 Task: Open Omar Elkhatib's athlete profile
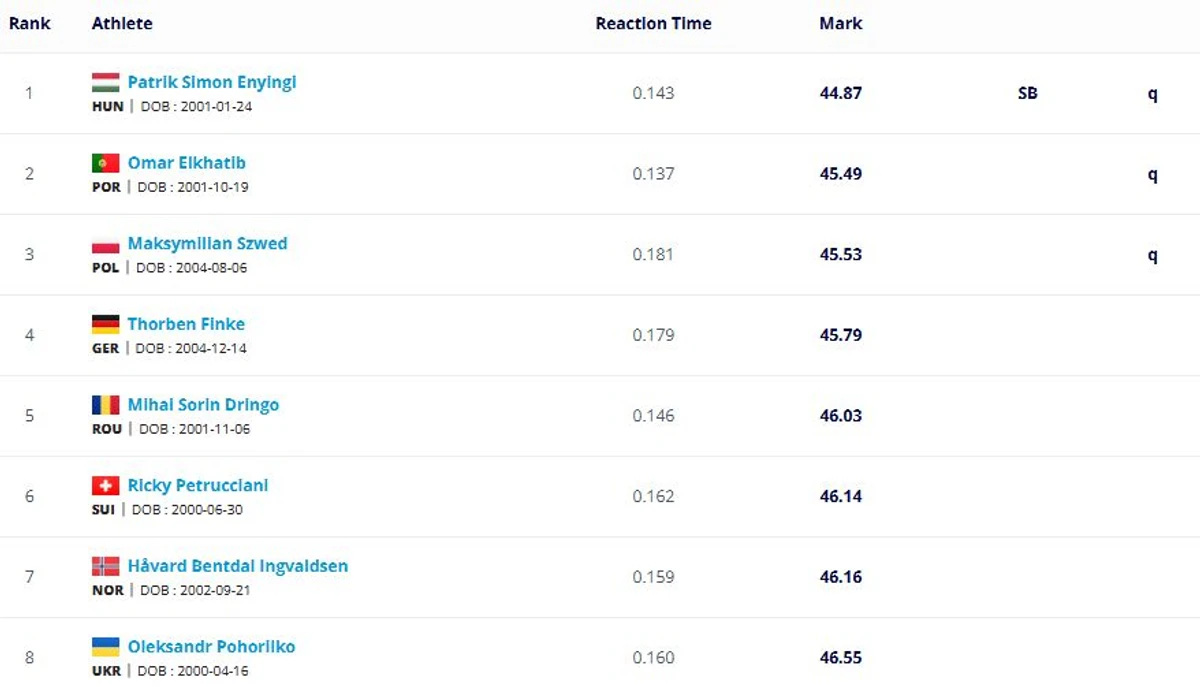187,163
